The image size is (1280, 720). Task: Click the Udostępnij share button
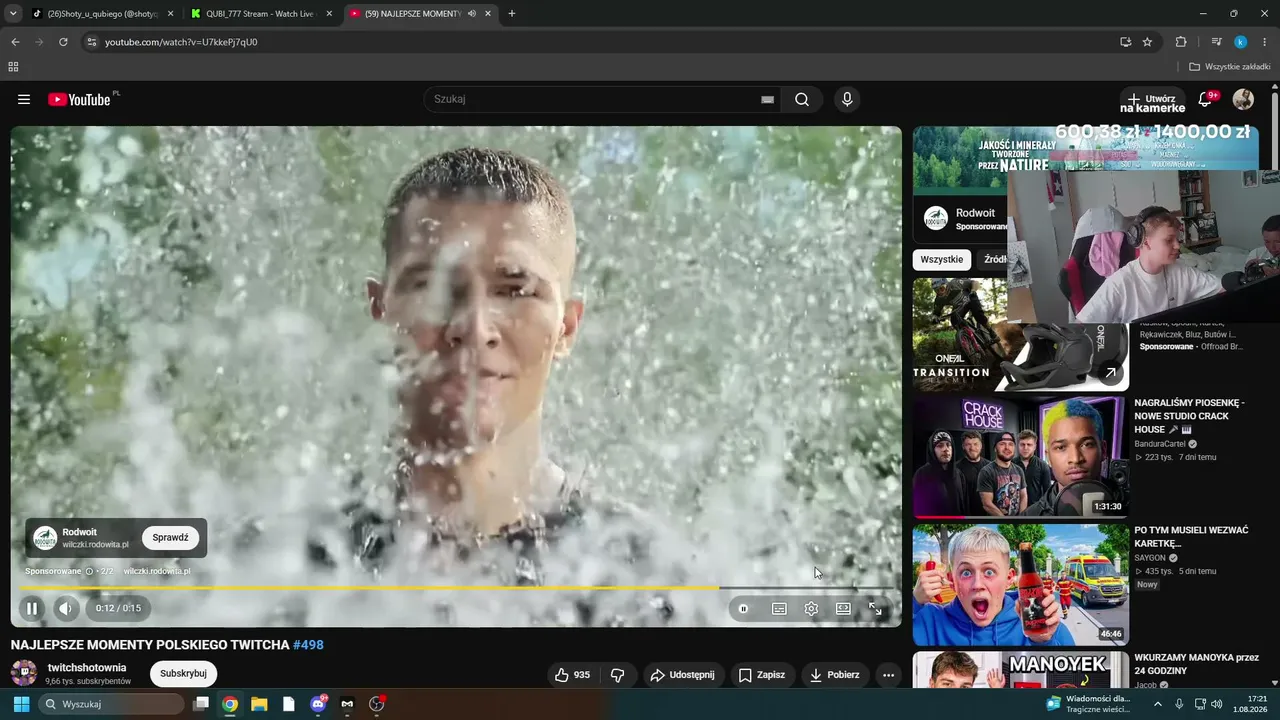(683, 675)
